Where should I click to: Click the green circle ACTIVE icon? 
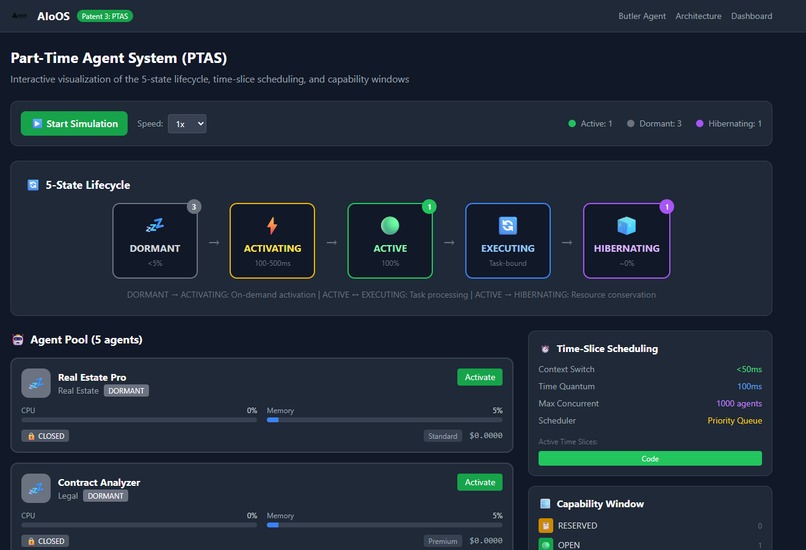[x=390, y=225]
